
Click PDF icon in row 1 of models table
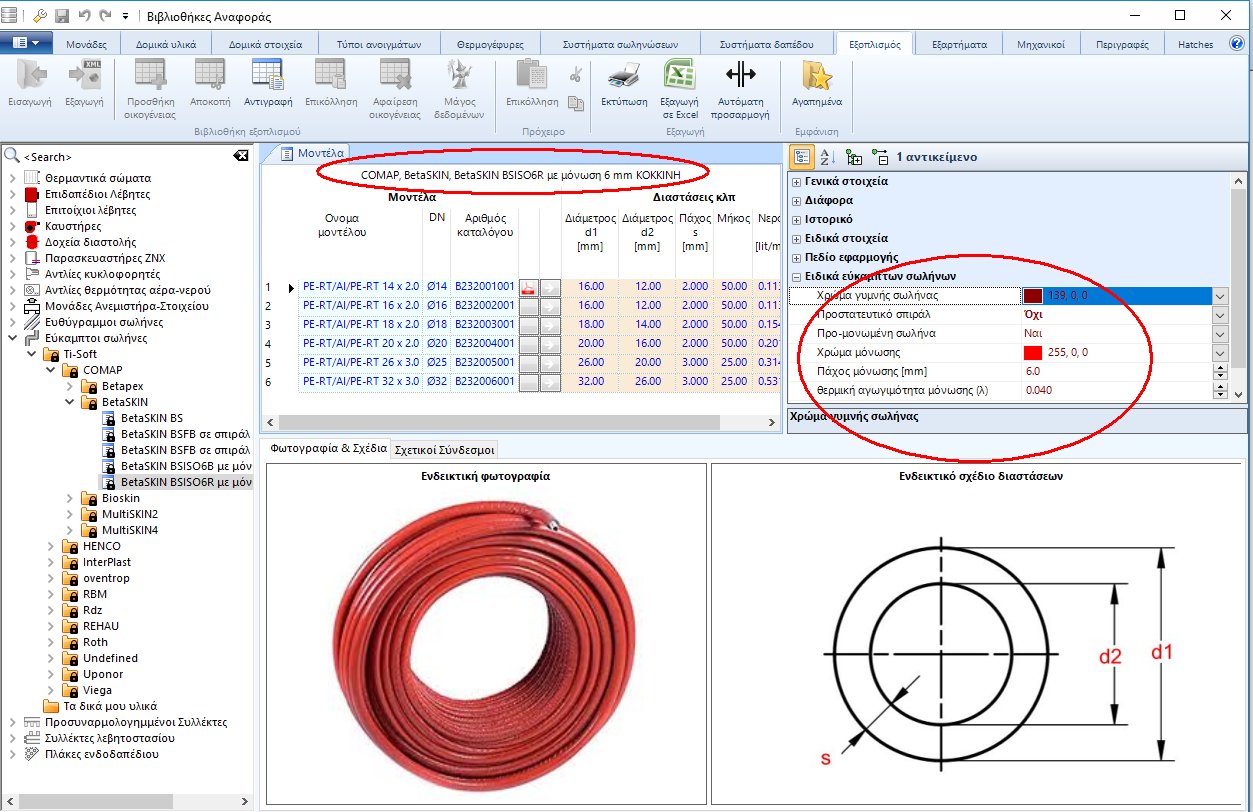click(x=529, y=288)
